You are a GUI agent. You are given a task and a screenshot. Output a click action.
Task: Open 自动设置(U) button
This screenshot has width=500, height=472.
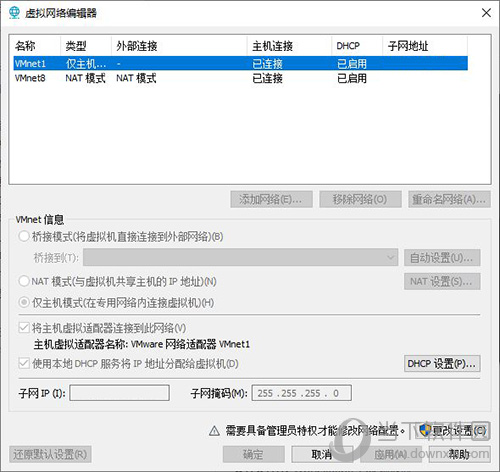(x=442, y=257)
